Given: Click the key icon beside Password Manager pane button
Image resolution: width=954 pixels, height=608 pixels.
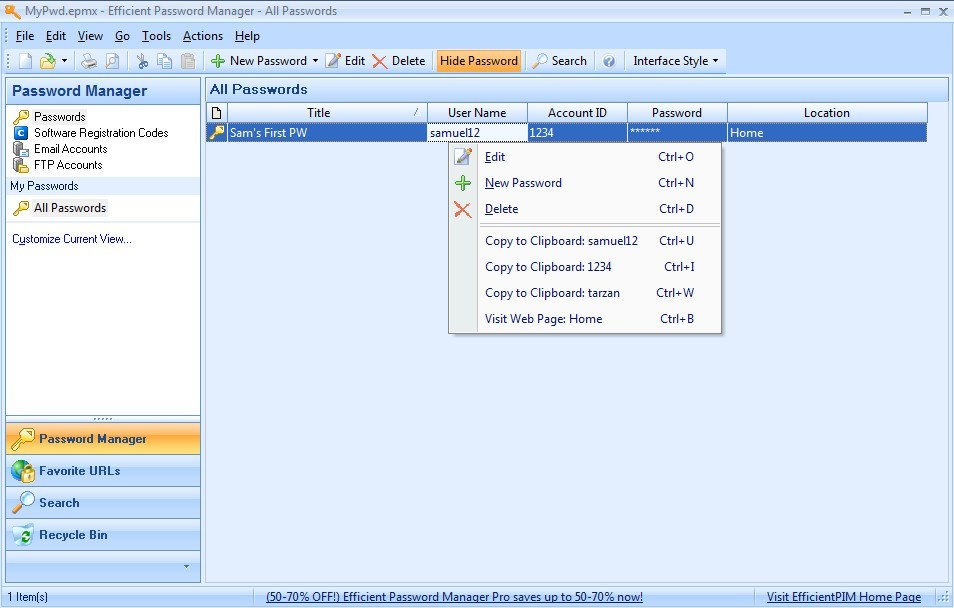Looking at the screenshot, I should 23,439.
